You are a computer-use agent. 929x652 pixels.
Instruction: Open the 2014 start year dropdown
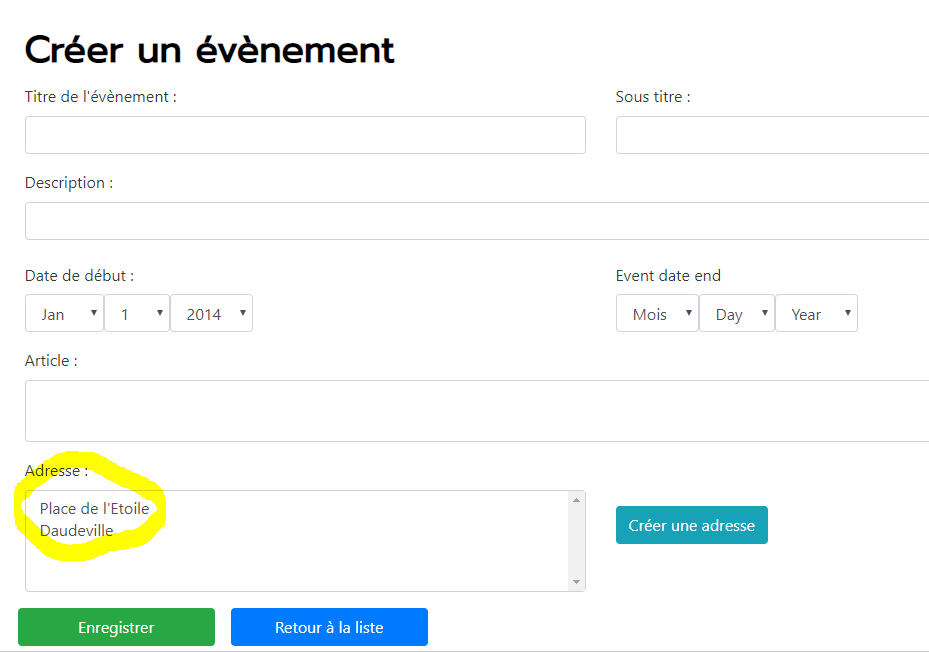point(212,313)
